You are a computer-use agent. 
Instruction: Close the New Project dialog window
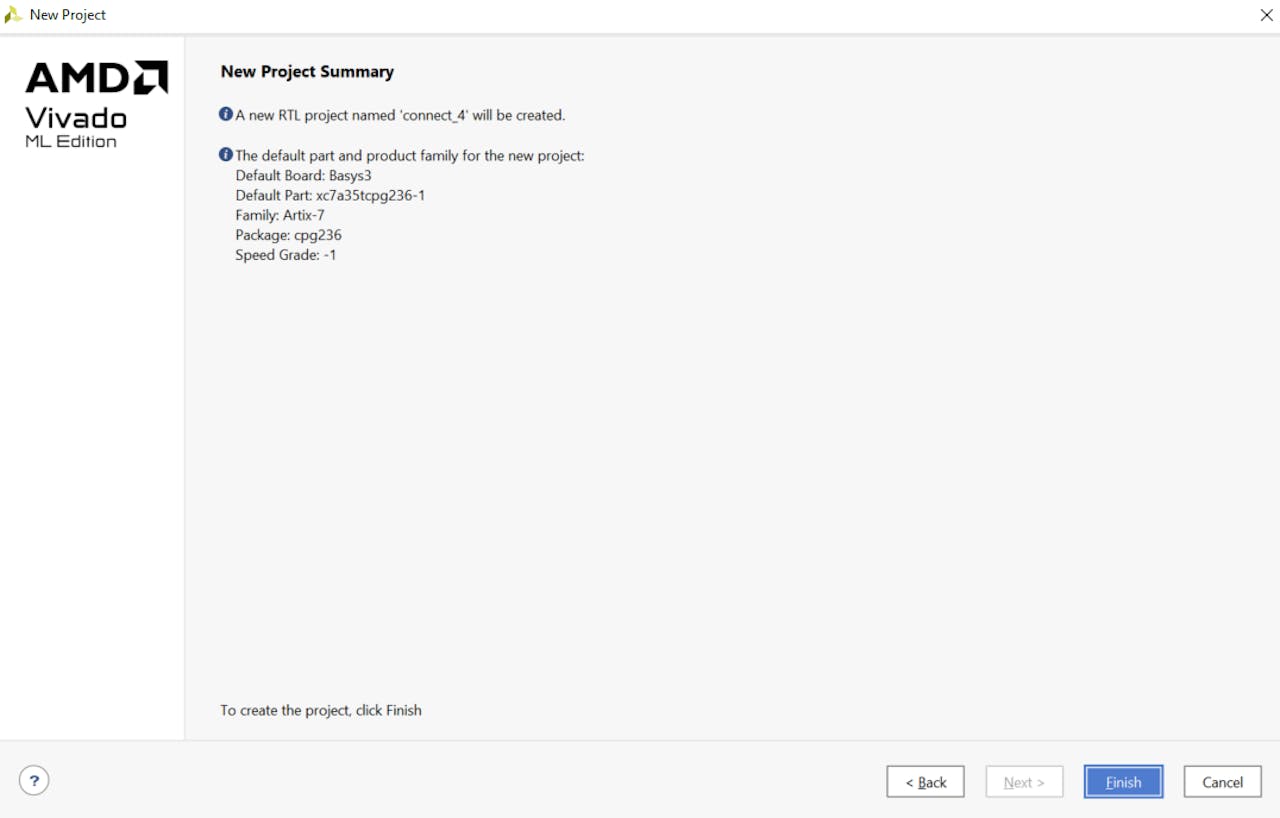click(x=1266, y=15)
